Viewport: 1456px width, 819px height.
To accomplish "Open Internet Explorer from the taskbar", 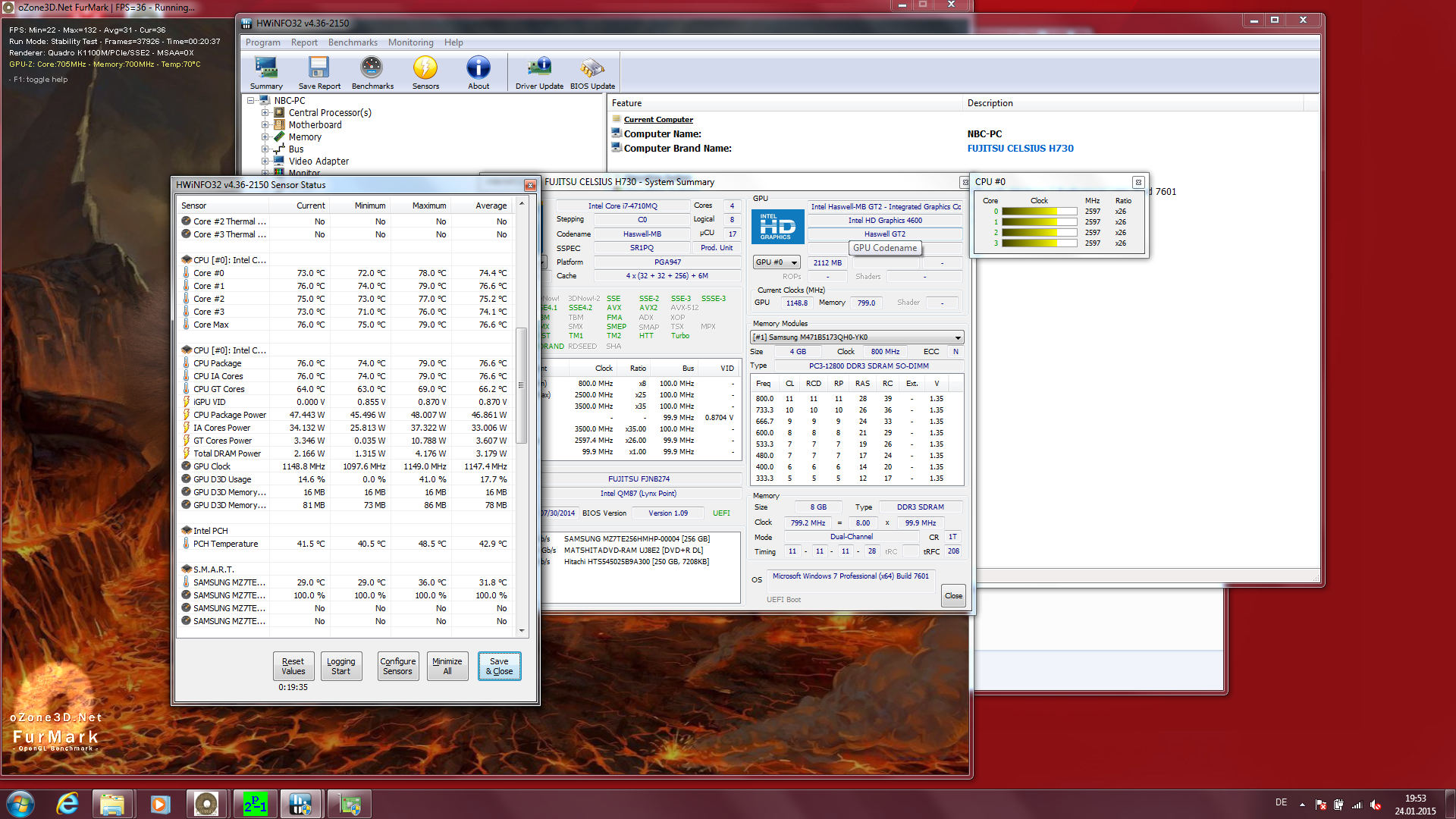I will 67,804.
